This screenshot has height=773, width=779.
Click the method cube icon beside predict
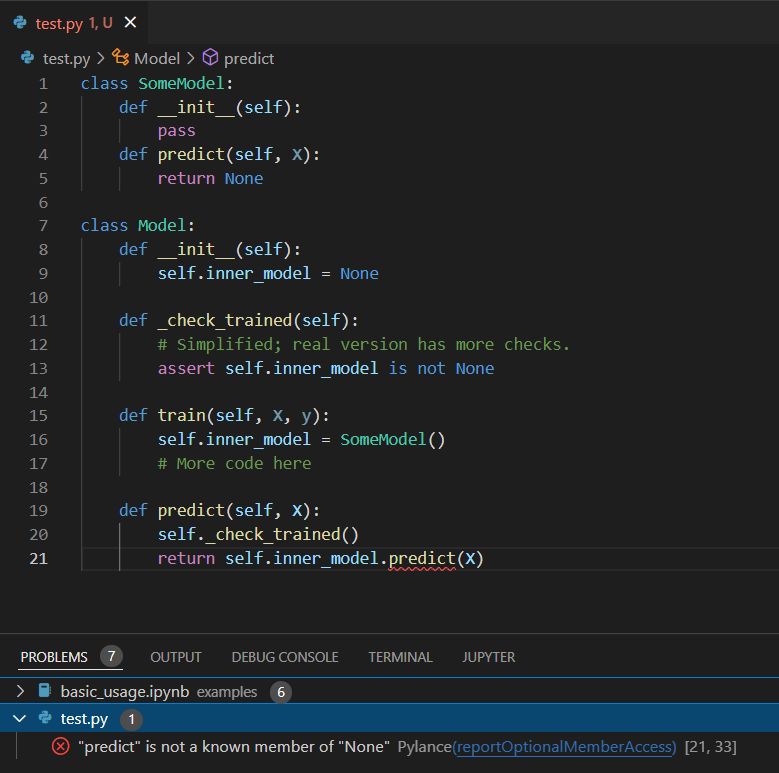[210, 57]
